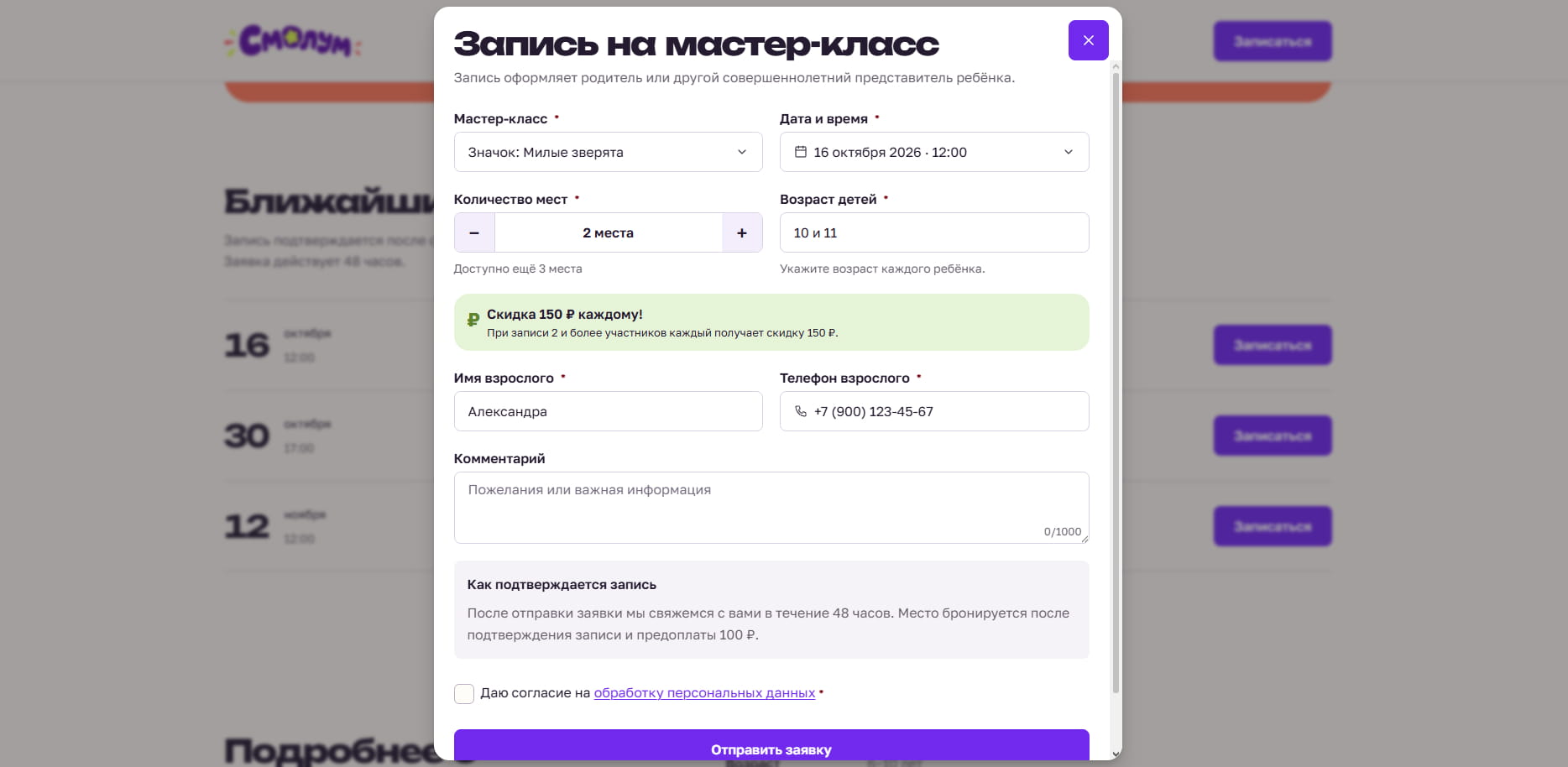Open the Дата и время dropdown
1568x767 pixels.
(934, 152)
